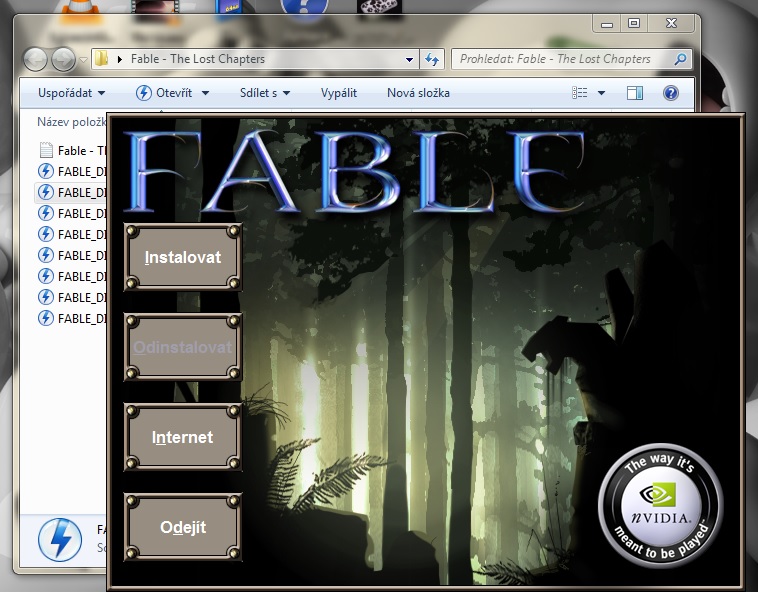Image resolution: width=758 pixels, height=592 pixels.
Task: Close the Explorer window
Action: [671, 23]
